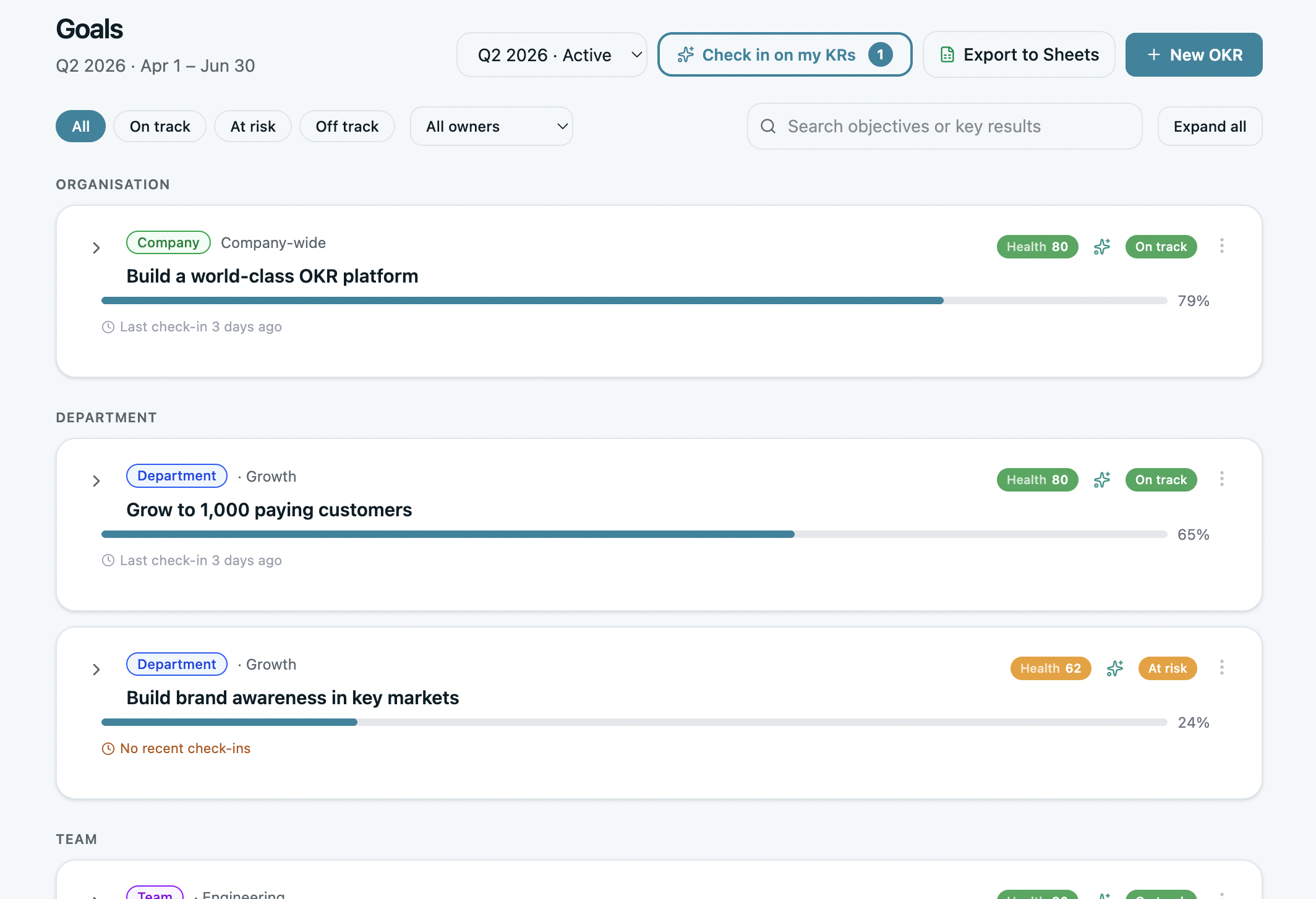The width and height of the screenshot is (1316, 899).
Task: Click No recent check-ins warning text
Action: click(185, 749)
